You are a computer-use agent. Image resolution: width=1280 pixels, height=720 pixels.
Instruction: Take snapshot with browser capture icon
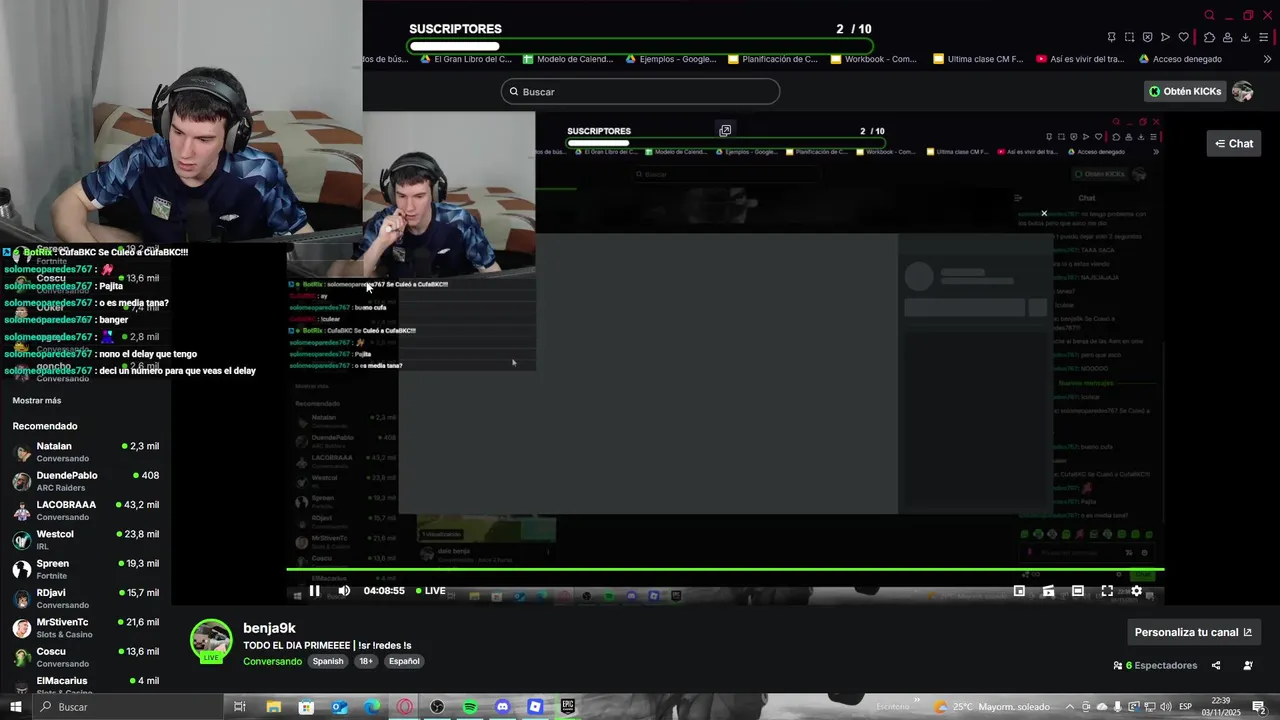(x=1129, y=37)
